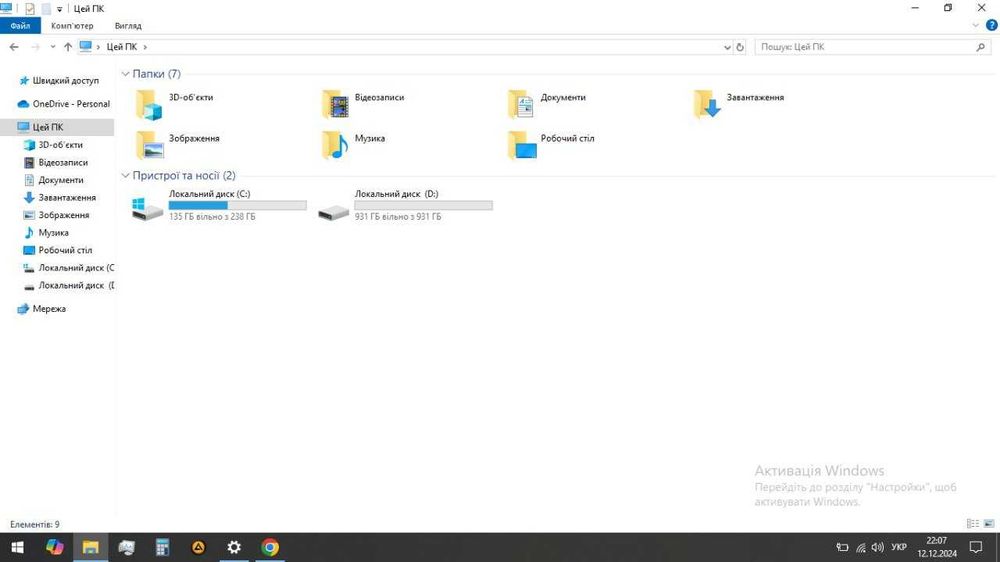Open the Робочий стіл folder icon
The image size is (1000, 562).
coord(521,145)
